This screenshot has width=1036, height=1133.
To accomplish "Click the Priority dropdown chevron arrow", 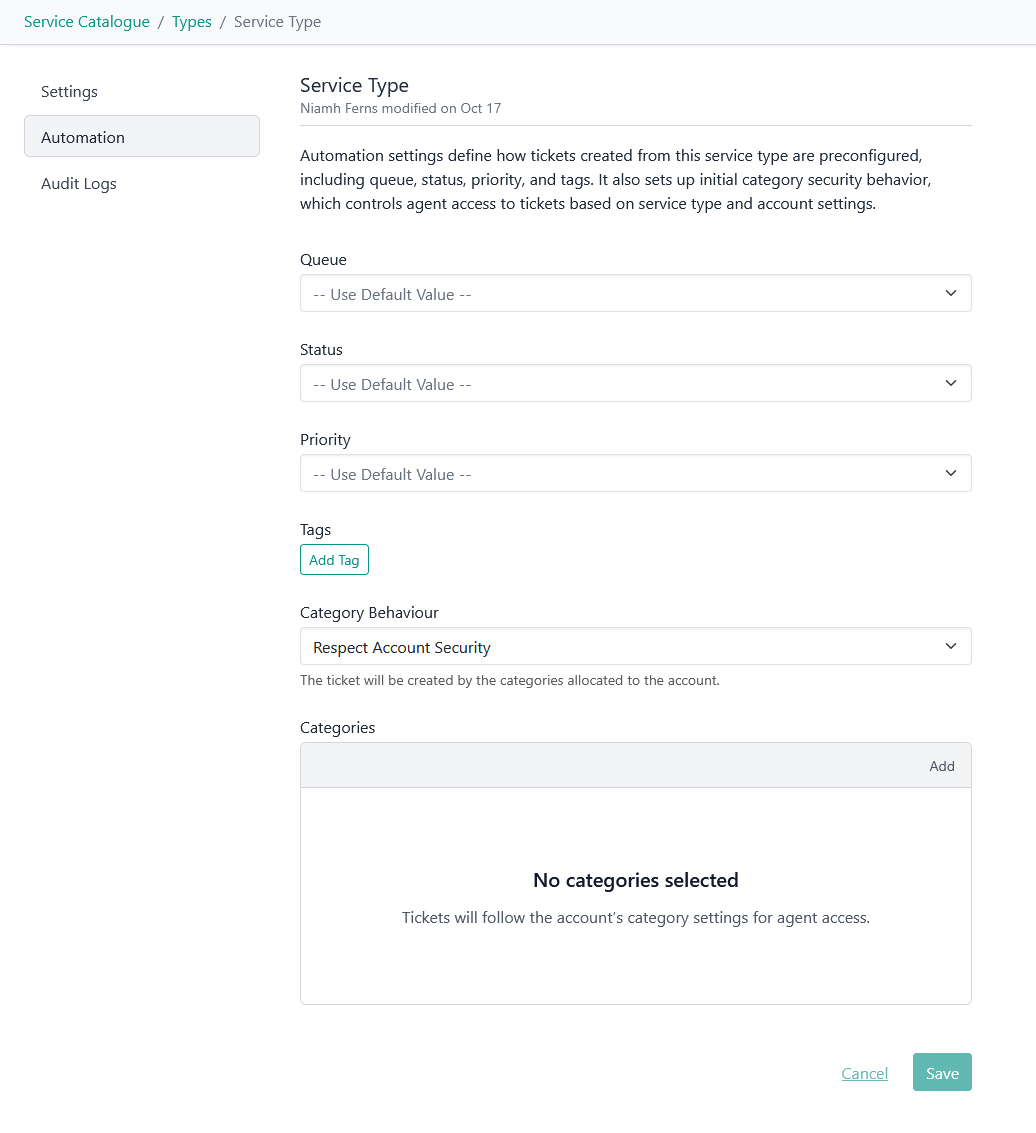I will 950,473.
